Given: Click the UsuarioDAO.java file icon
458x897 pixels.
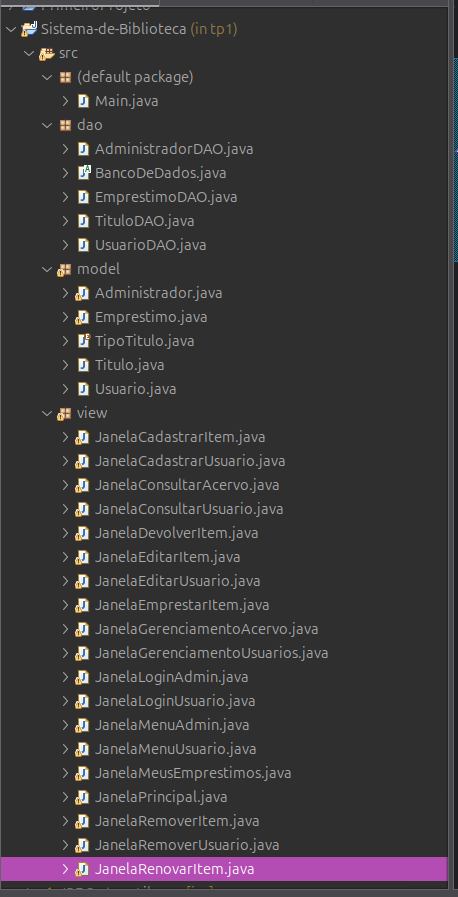Looking at the screenshot, I should pyautogui.click(x=83, y=245).
